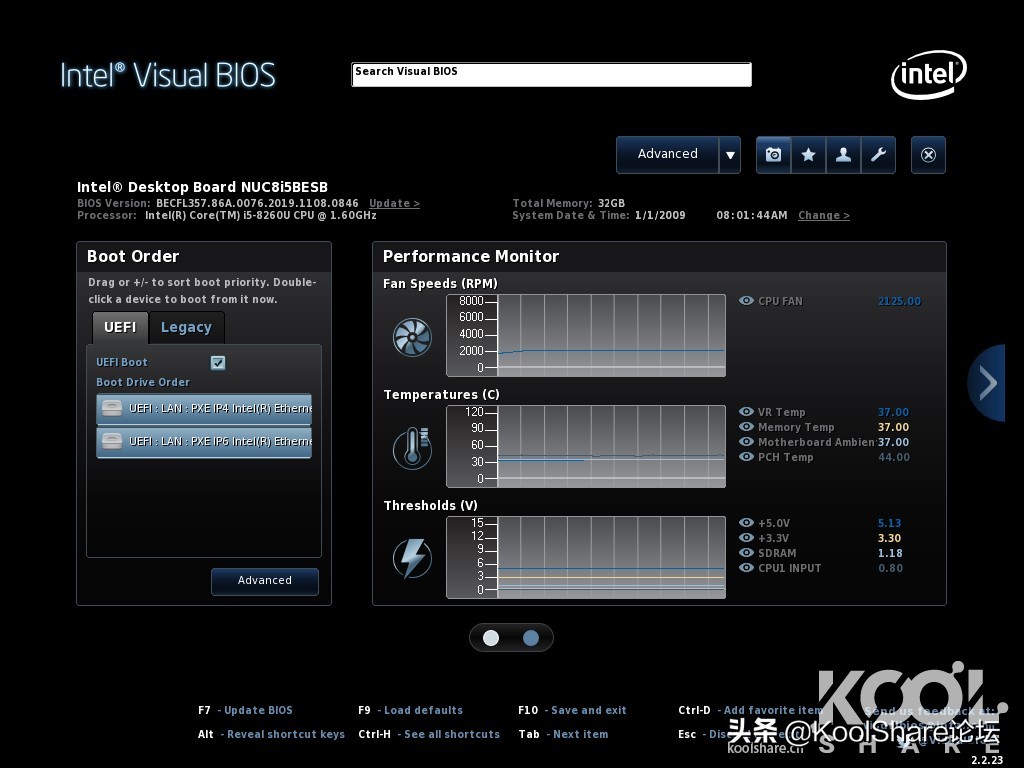Click the user profile icon
This screenshot has width=1024, height=768.
pos(843,155)
